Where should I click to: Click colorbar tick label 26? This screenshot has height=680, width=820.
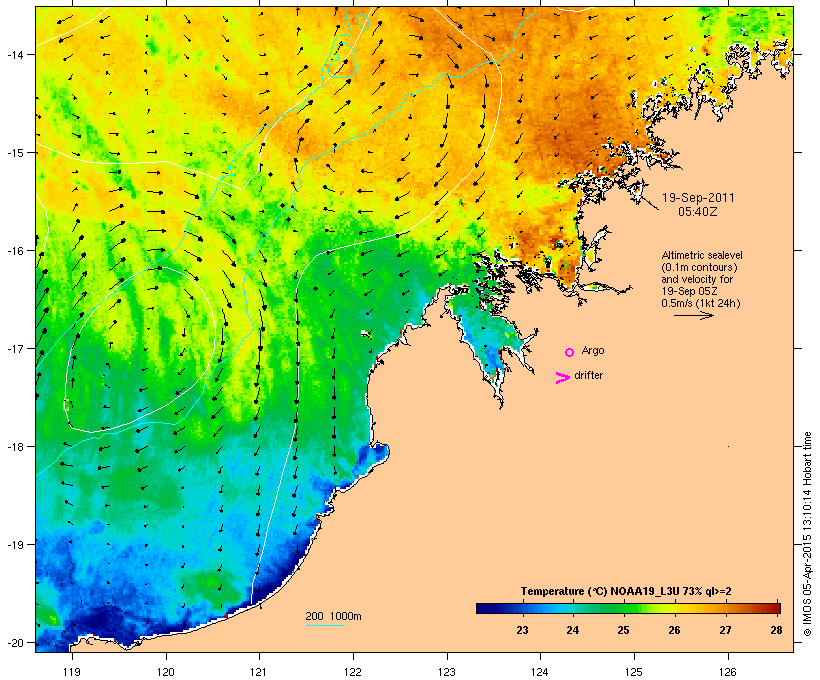[x=674, y=630]
